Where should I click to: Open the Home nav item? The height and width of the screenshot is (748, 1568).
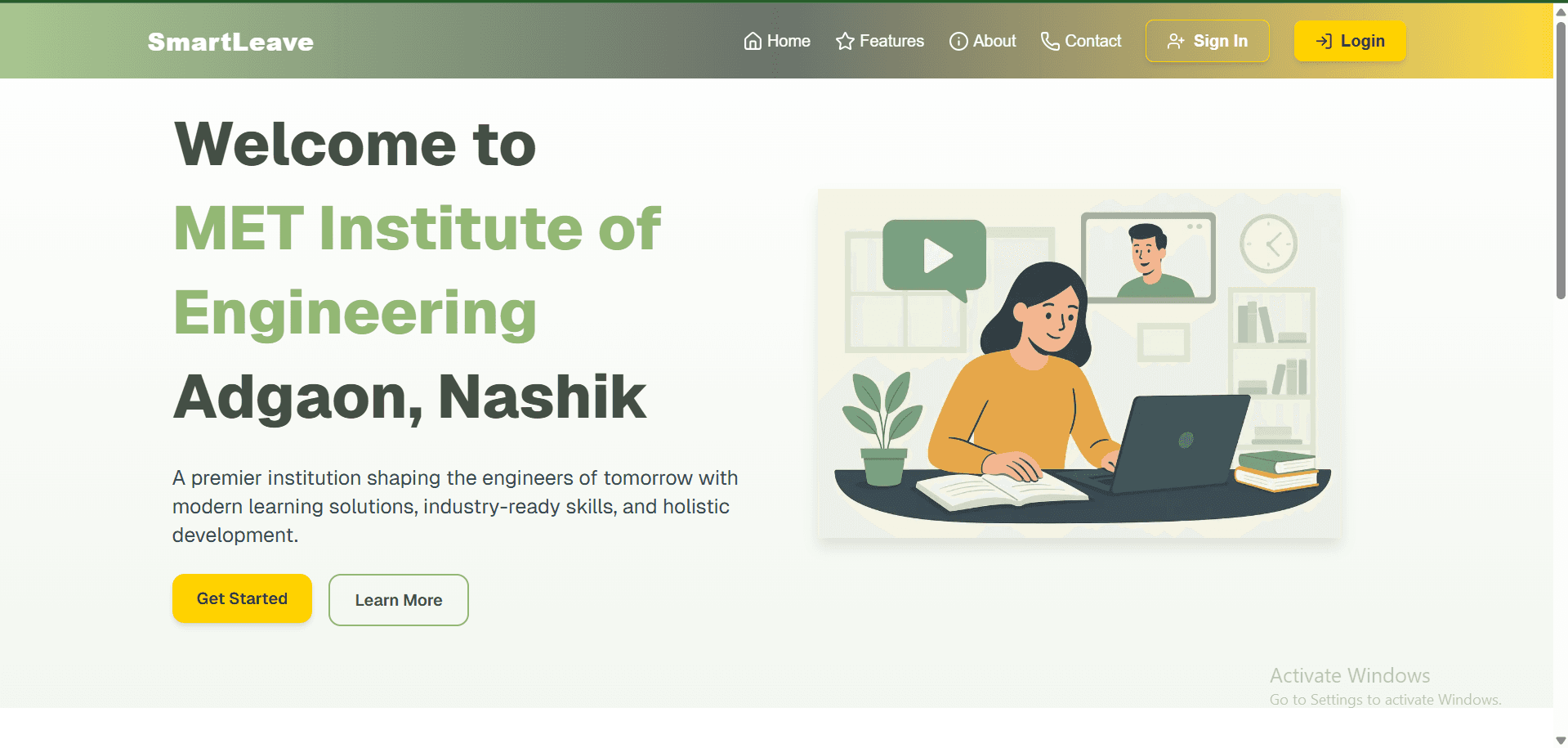pos(777,41)
